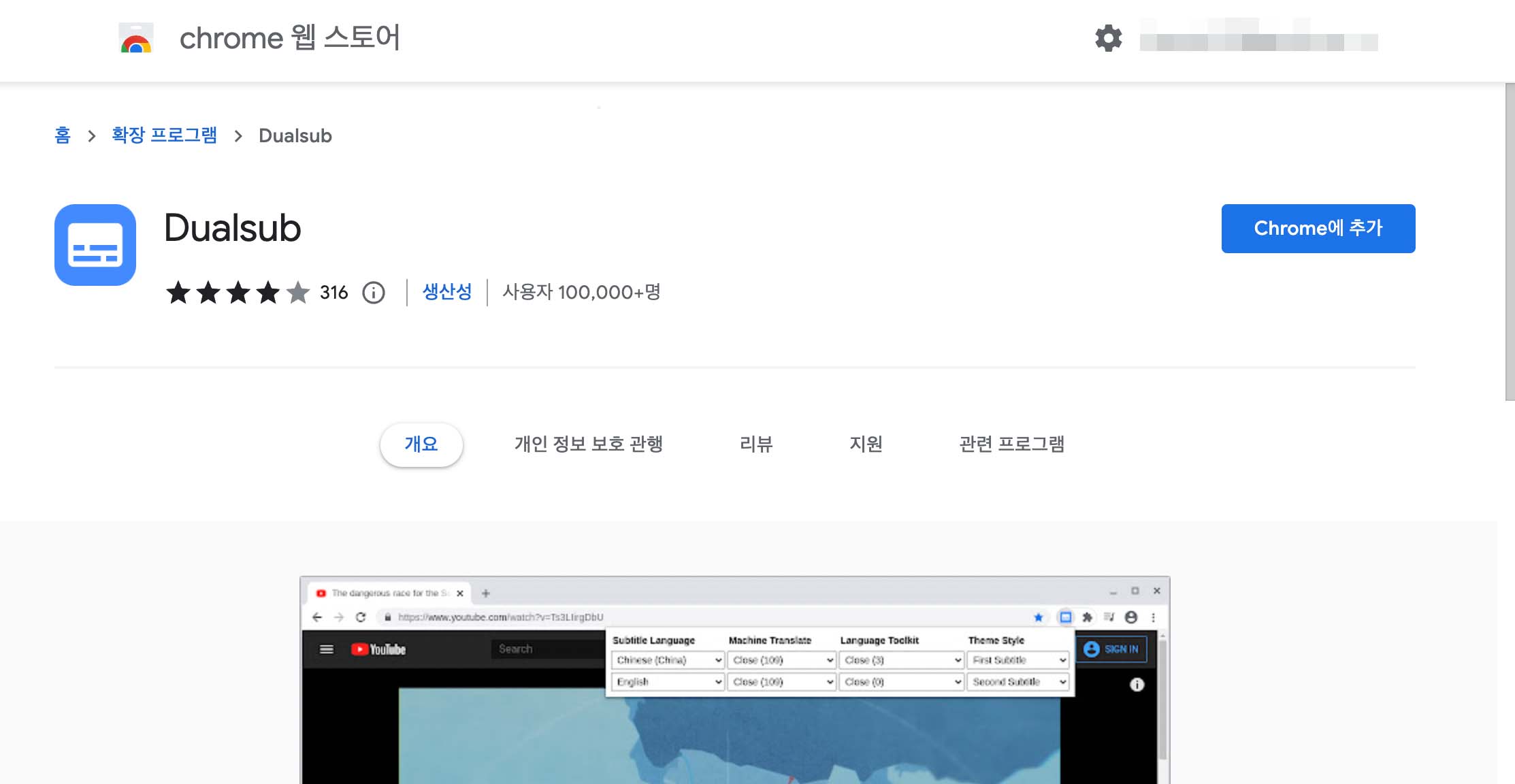Click SIGN IN button in screenshot
Image resolution: width=1515 pixels, height=784 pixels.
coord(1111,649)
